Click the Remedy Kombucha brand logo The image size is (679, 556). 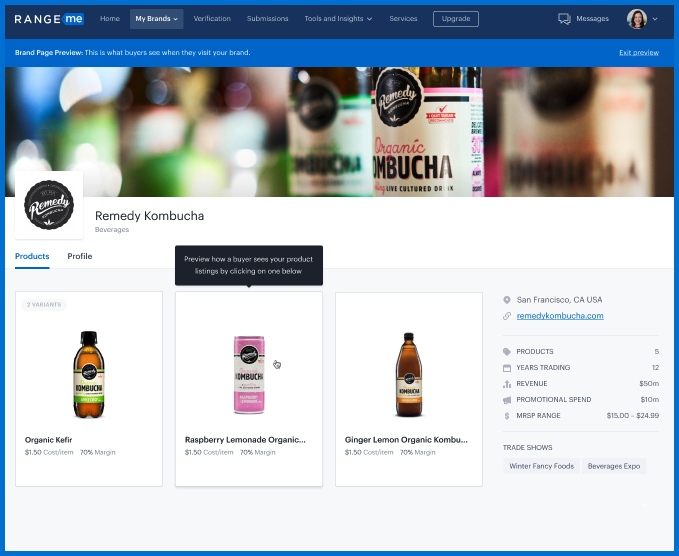(x=49, y=204)
